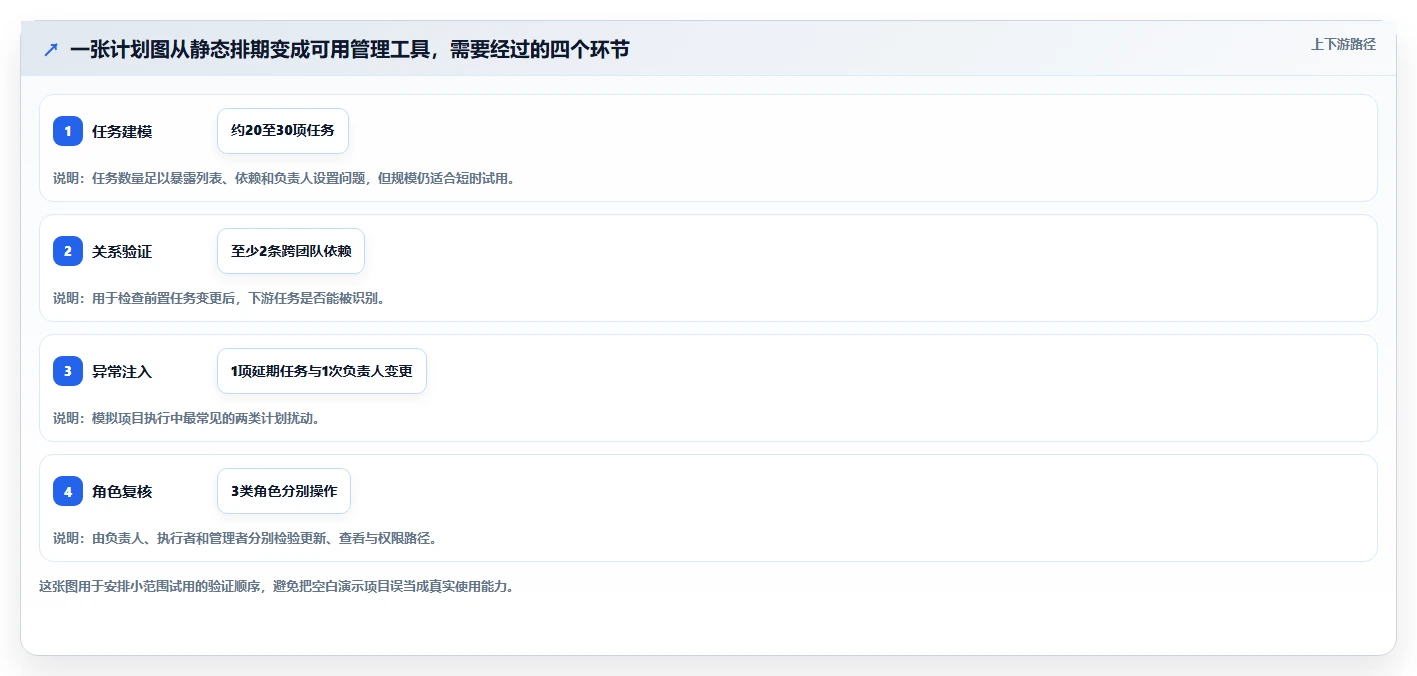Click the 异常注入 step title
The width and height of the screenshot is (1417, 676).
pos(122,371)
